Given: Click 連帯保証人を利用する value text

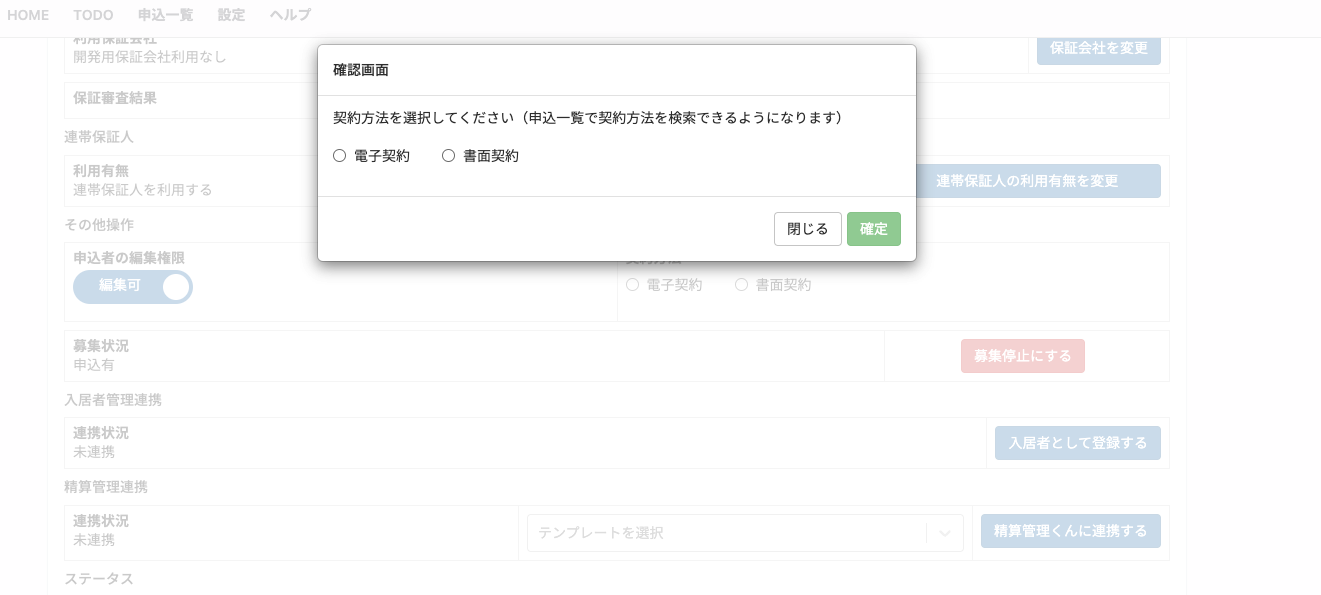Looking at the screenshot, I should point(143,190).
